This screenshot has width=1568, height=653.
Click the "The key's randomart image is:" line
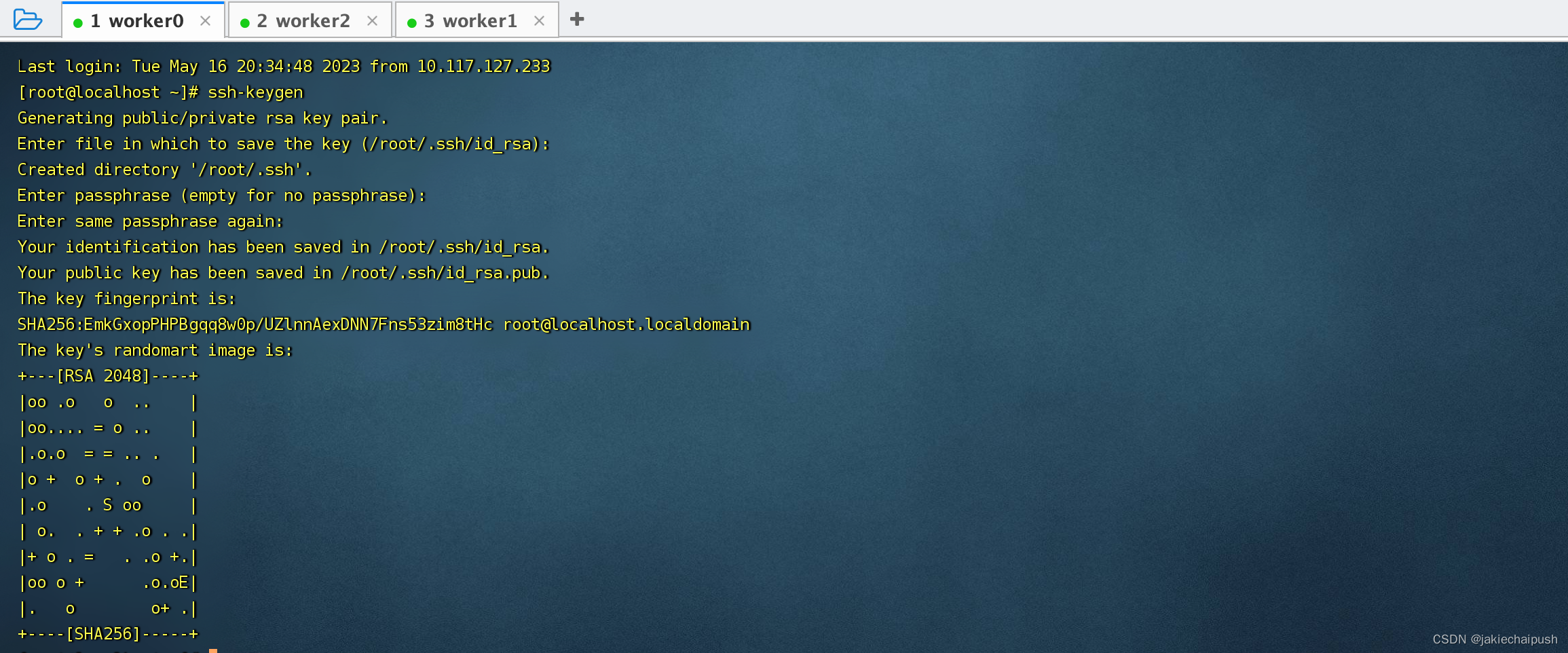click(x=155, y=350)
